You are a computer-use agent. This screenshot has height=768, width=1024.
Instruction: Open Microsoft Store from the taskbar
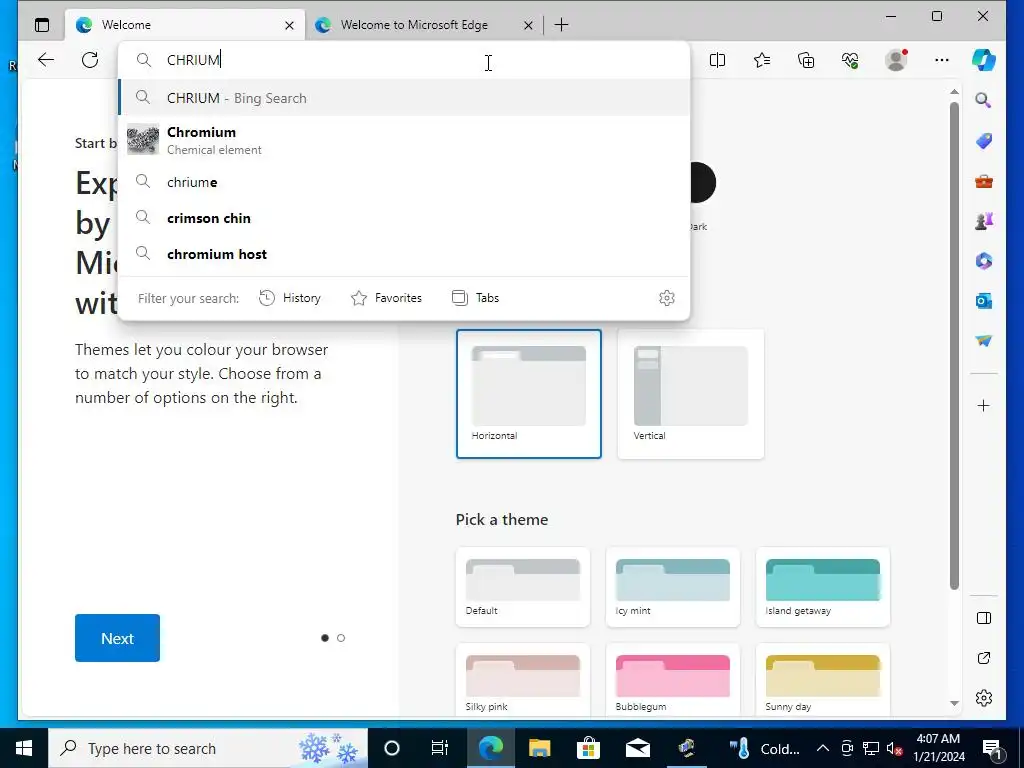[588, 748]
